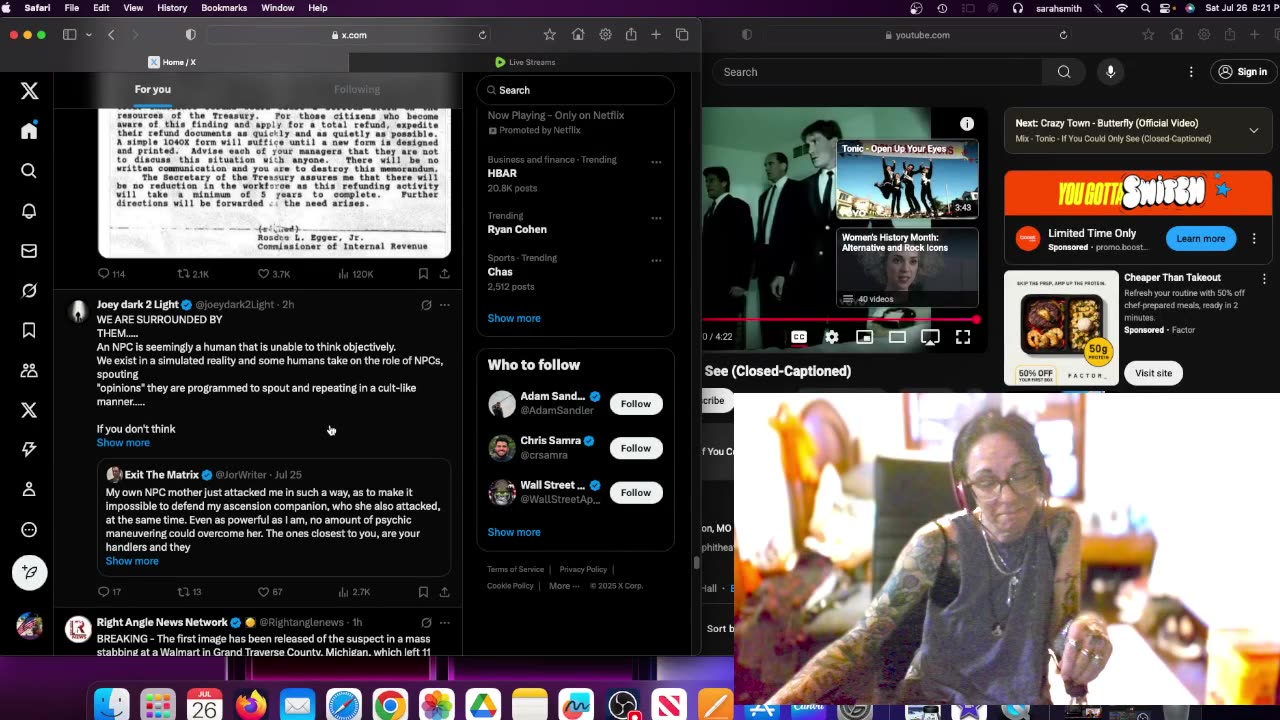1280x720 pixels.
Task: Click YouTube search magnifier button
Action: click(1064, 72)
